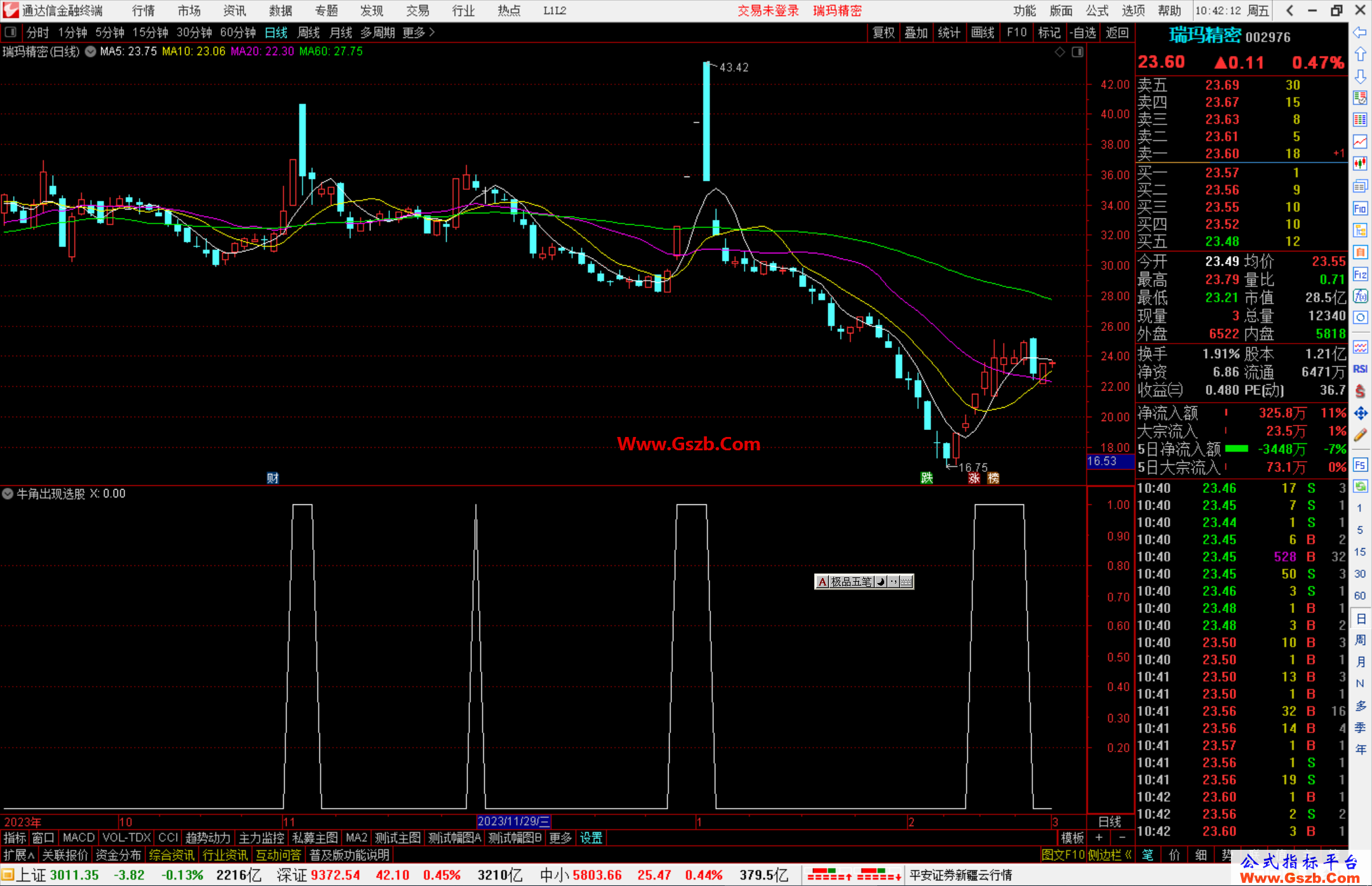Open the 功能 menu
This screenshot has width=1372, height=886.
pyautogui.click(x=1025, y=10)
